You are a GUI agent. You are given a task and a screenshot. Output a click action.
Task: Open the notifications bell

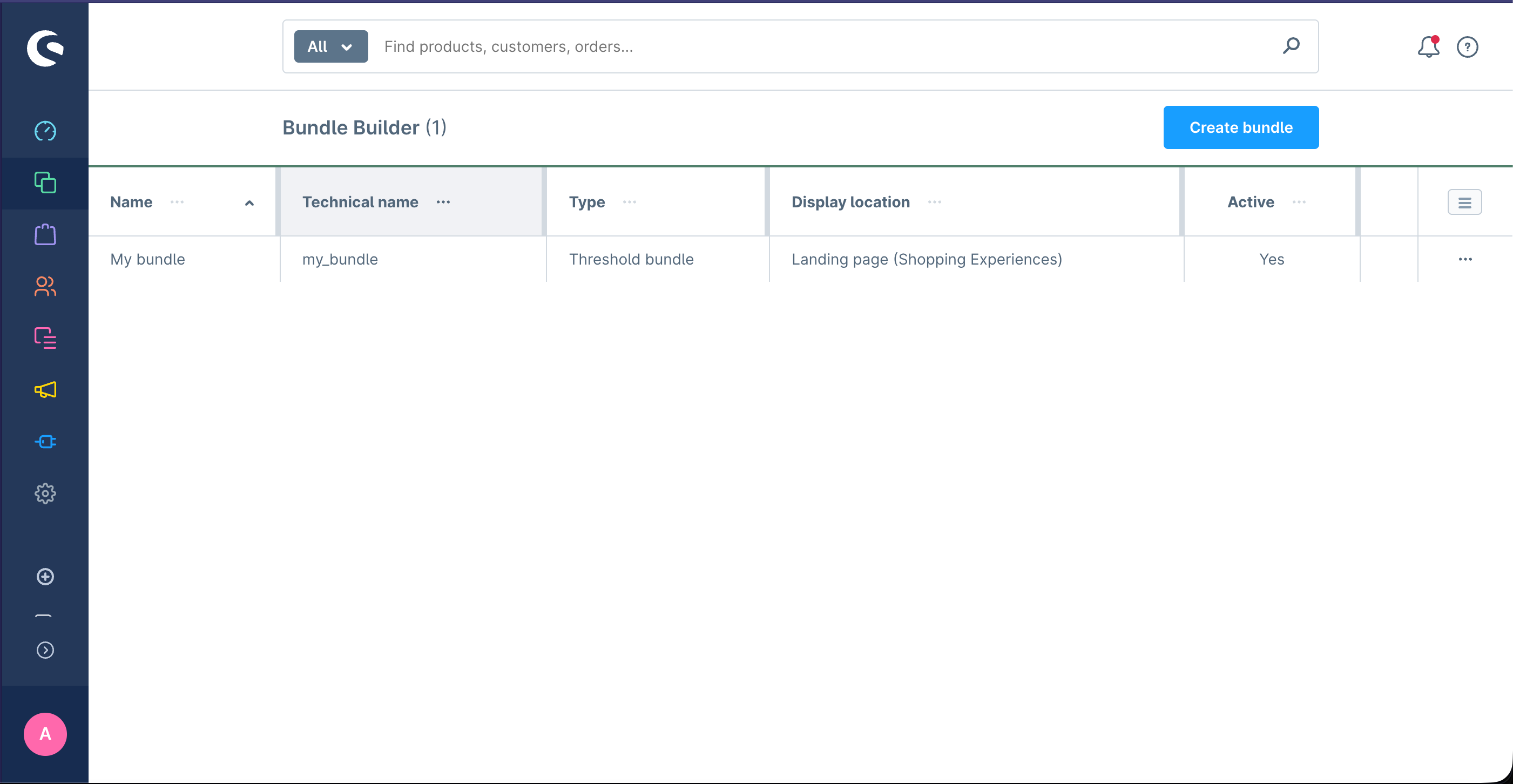pyautogui.click(x=1428, y=46)
